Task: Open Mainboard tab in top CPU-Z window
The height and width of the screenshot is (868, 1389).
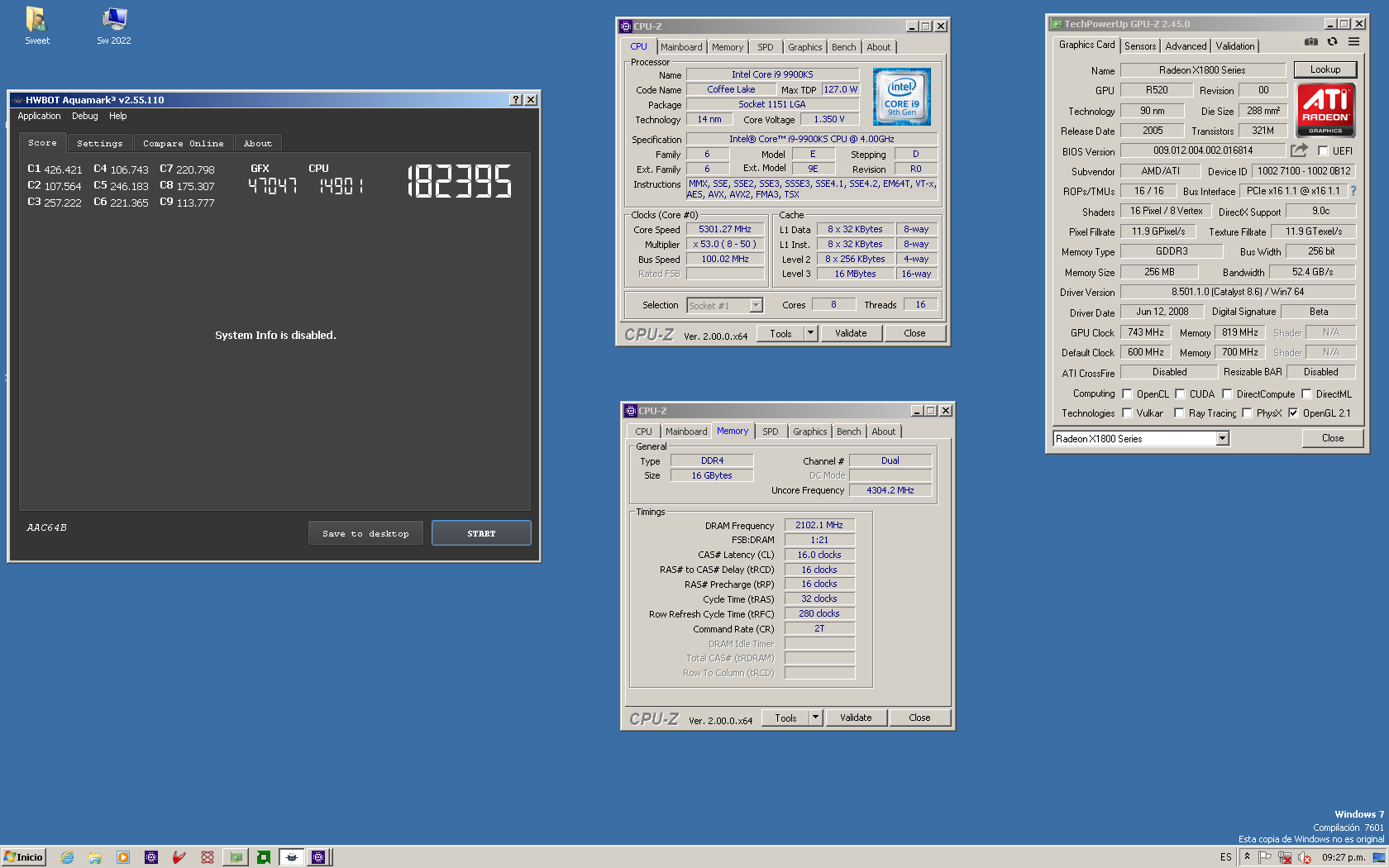Action: 681,47
